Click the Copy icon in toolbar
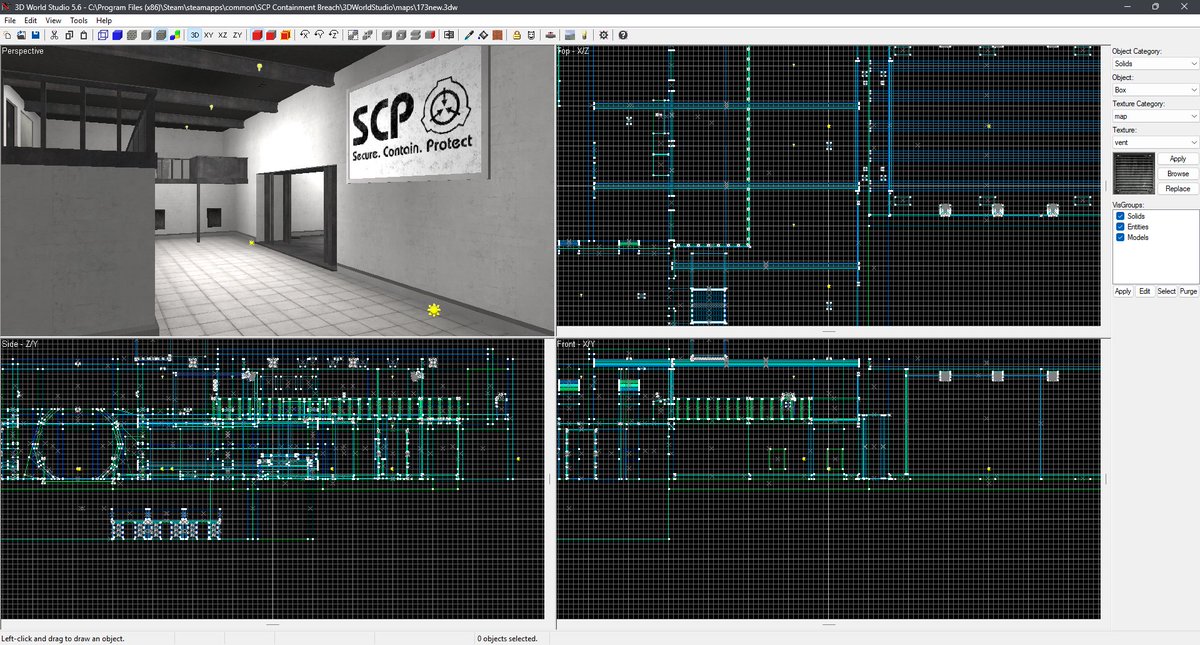 point(68,35)
